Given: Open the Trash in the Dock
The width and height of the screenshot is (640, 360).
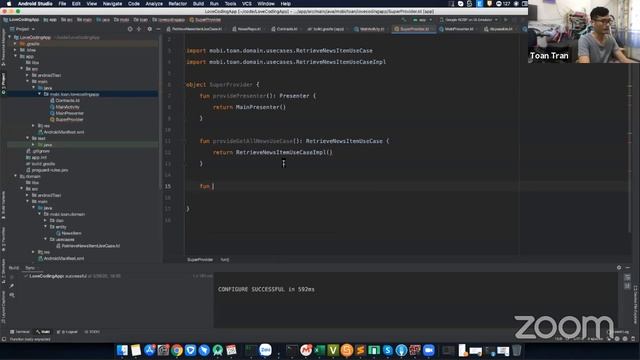Looking at the screenshot, I should [x=516, y=350].
